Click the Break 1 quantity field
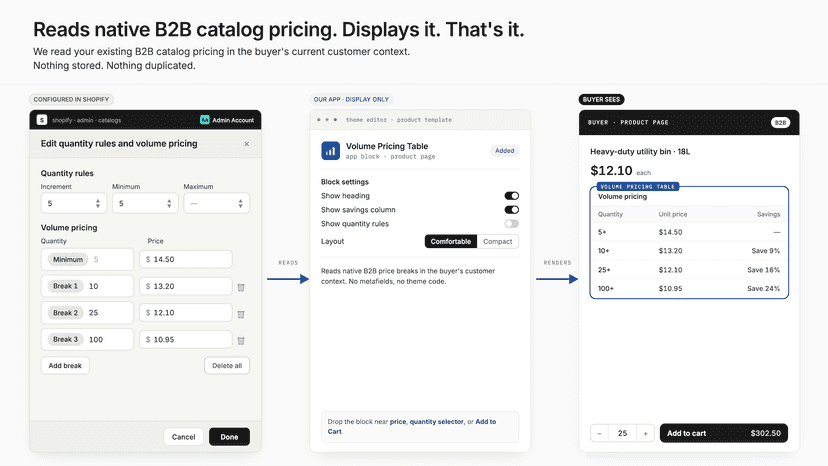The image size is (828, 466). [87, 286]
